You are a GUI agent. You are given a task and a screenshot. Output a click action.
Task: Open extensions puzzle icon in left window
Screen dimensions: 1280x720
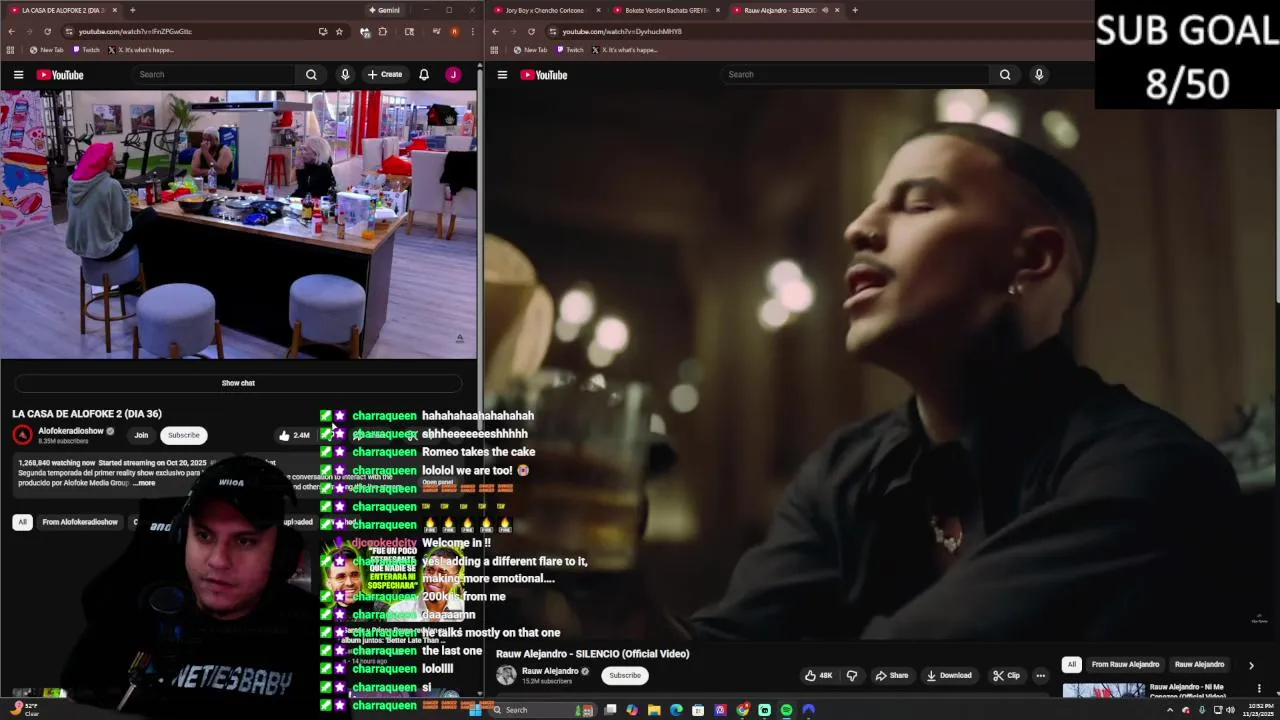pyautogui.click(x=382, y=31)
